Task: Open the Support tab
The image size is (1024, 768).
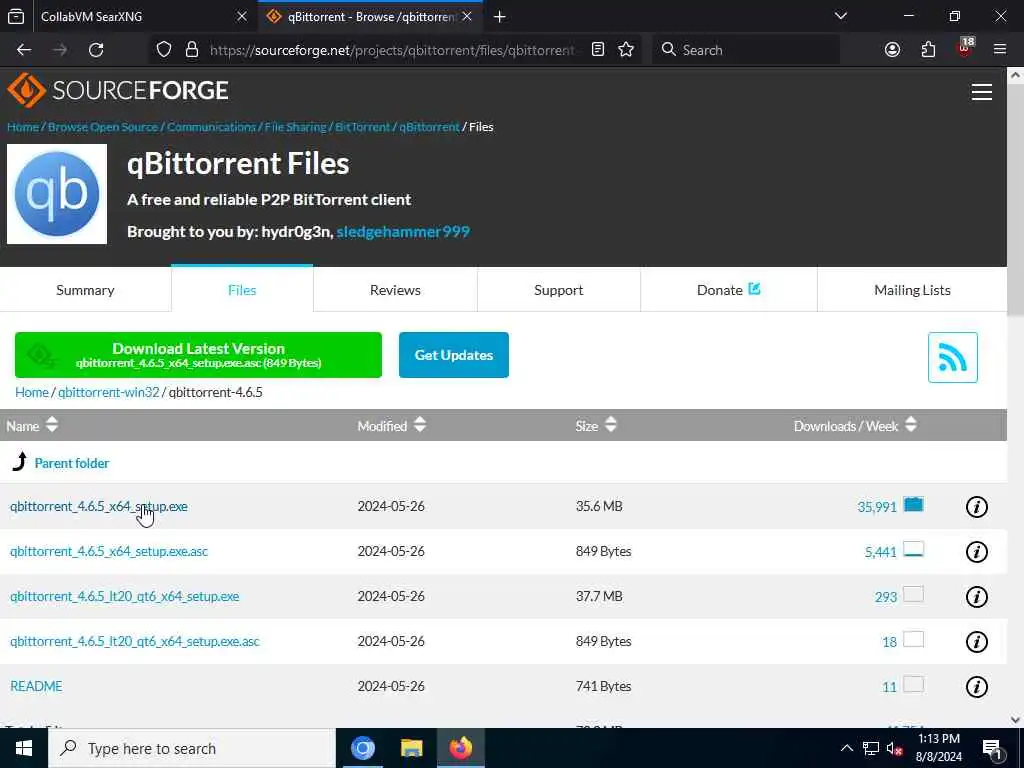Action: click(x=558, y=290)
